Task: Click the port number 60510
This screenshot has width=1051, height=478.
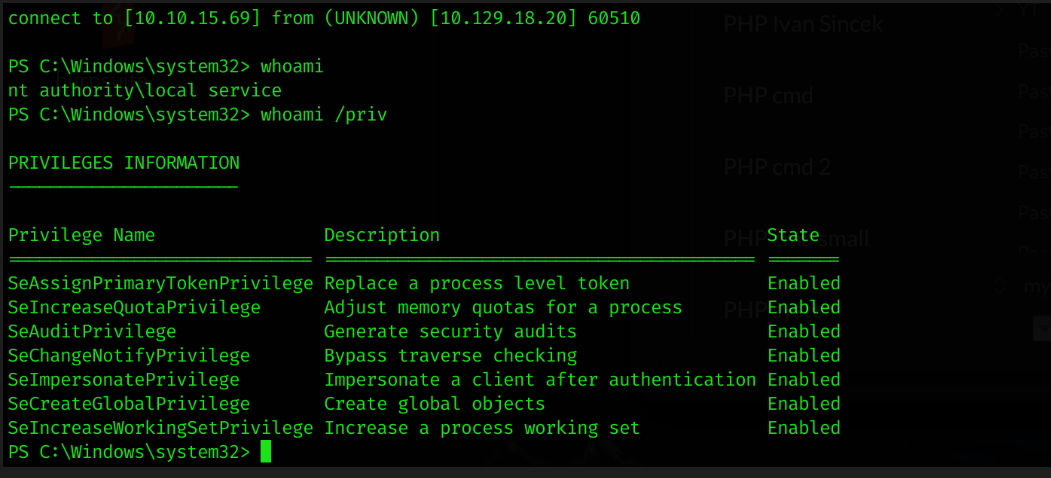Action: pyautogui.click(x=614, y=18)
